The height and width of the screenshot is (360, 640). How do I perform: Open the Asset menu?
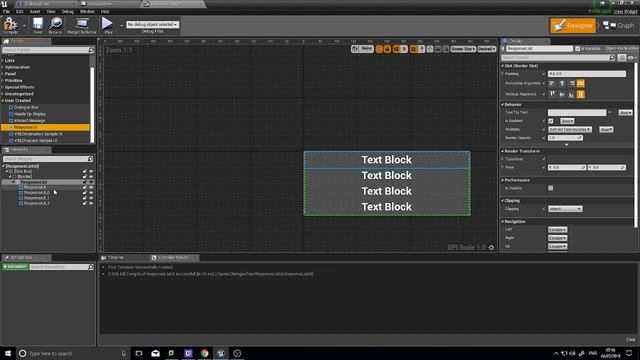click(x=35, y=11)
